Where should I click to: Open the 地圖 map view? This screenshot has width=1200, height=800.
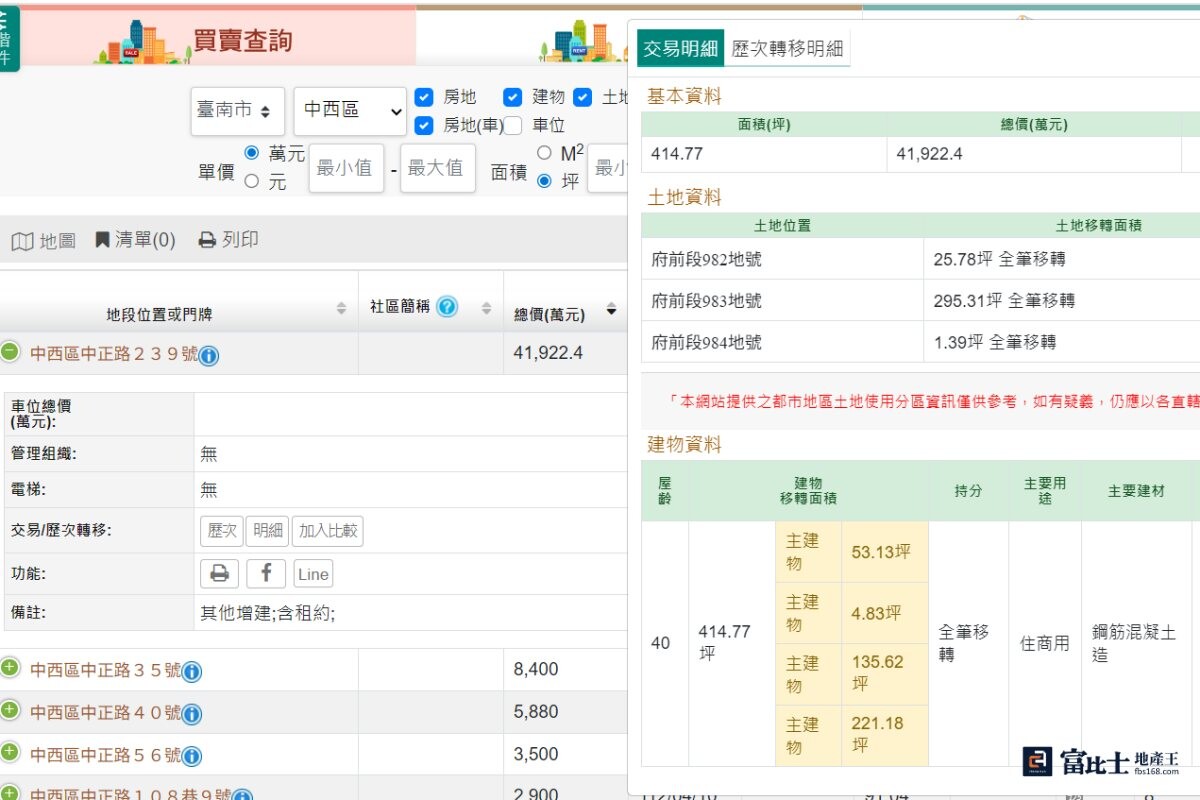click(x=43, y=240)
